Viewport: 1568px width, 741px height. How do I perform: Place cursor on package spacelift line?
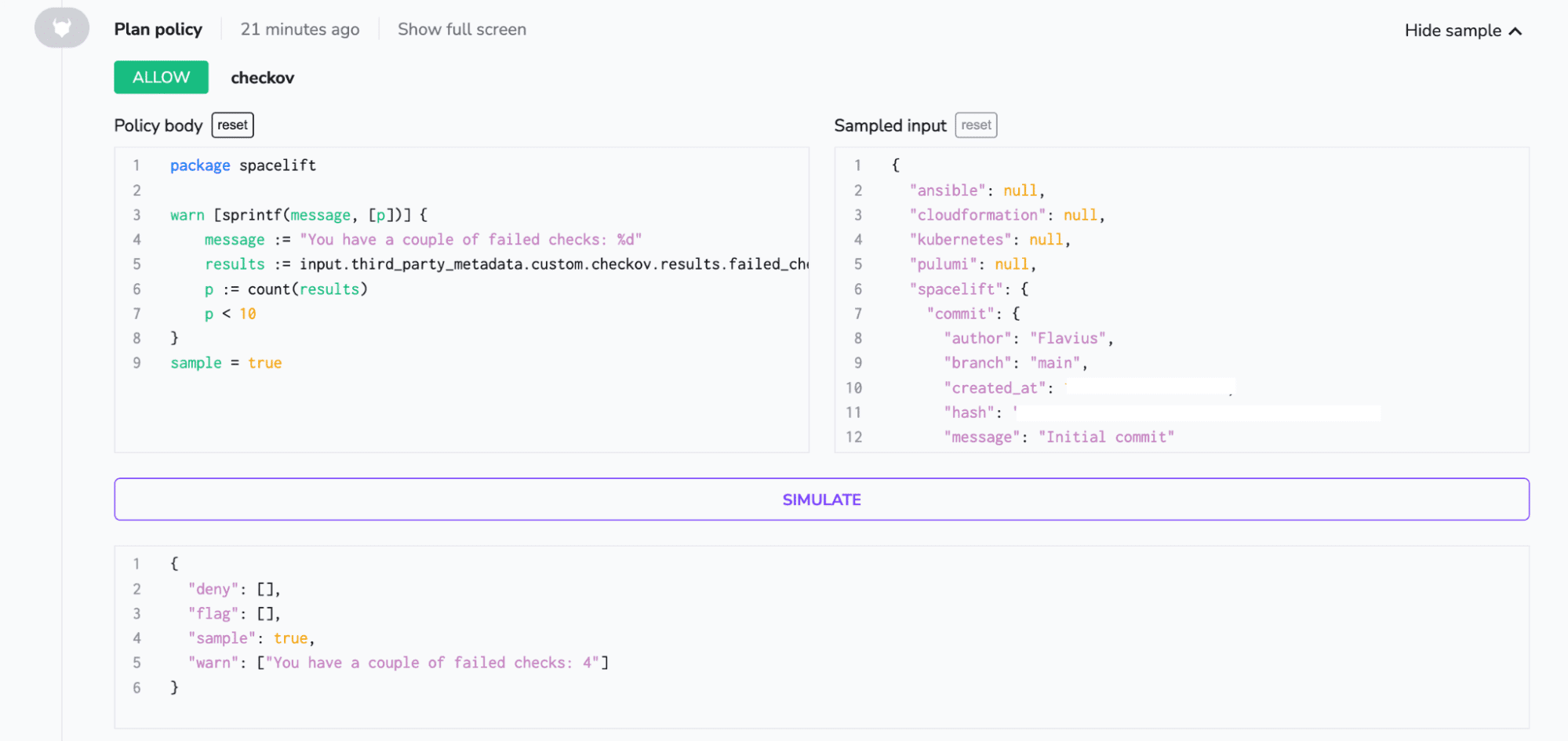click(x=242, y=165)
